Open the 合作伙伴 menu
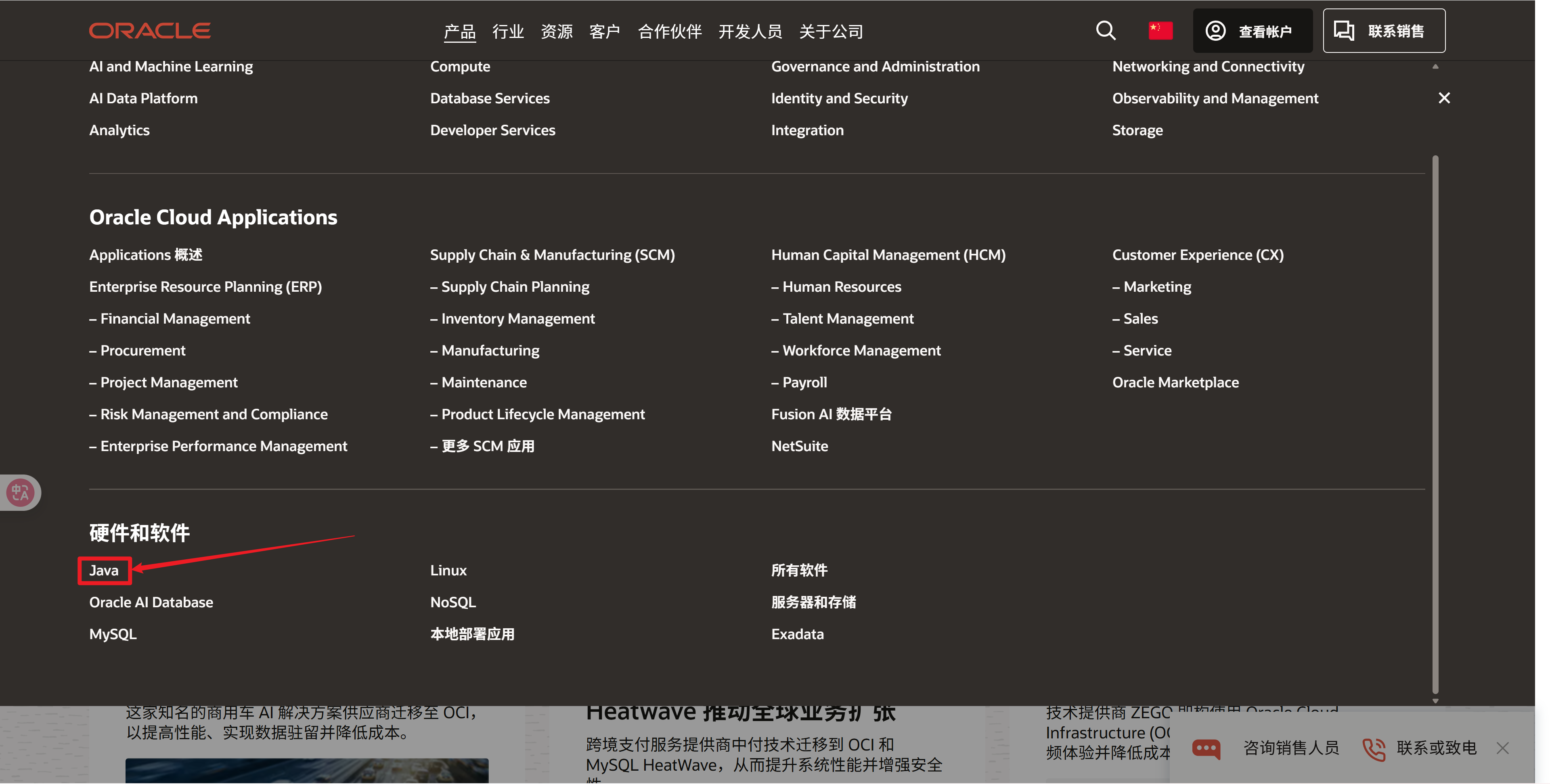Screen dimensions: 1550x784 click(670, 31)
